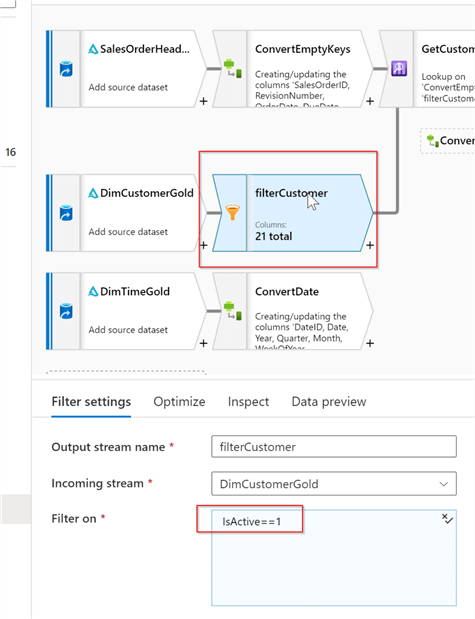Click the Output stream name field
The width and height of the screenshot is (475, 619).
click(334, 446)
